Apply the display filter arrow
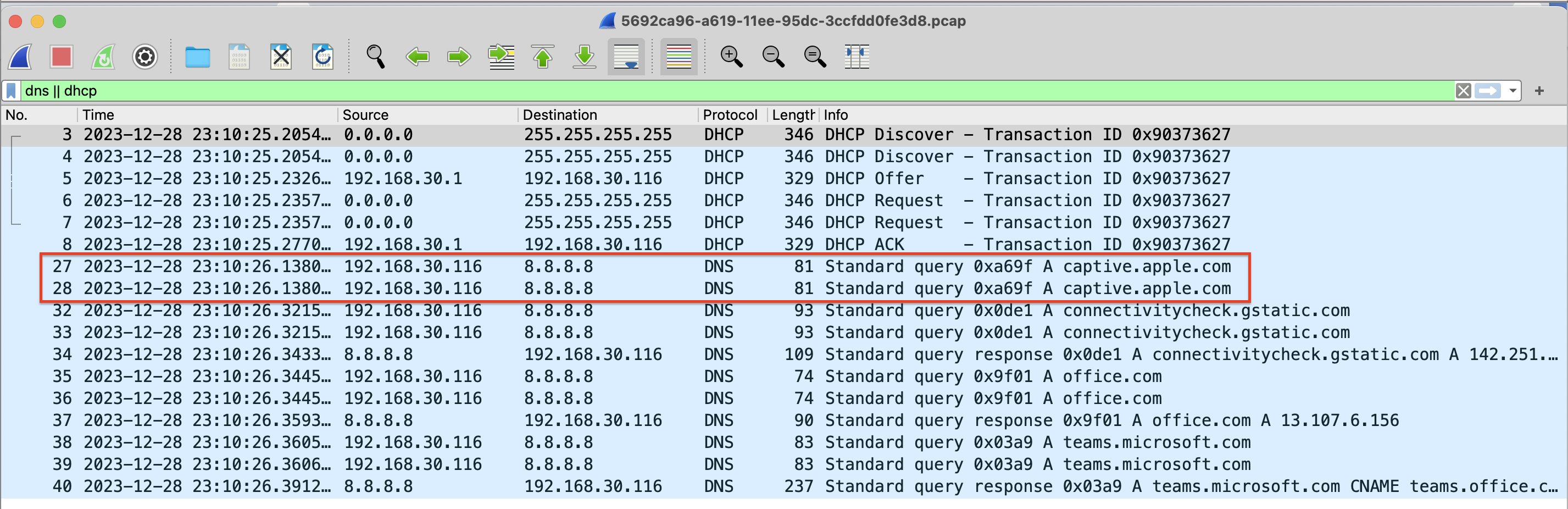This screenshot has height=509, width=1568. tap(1488, 91)
